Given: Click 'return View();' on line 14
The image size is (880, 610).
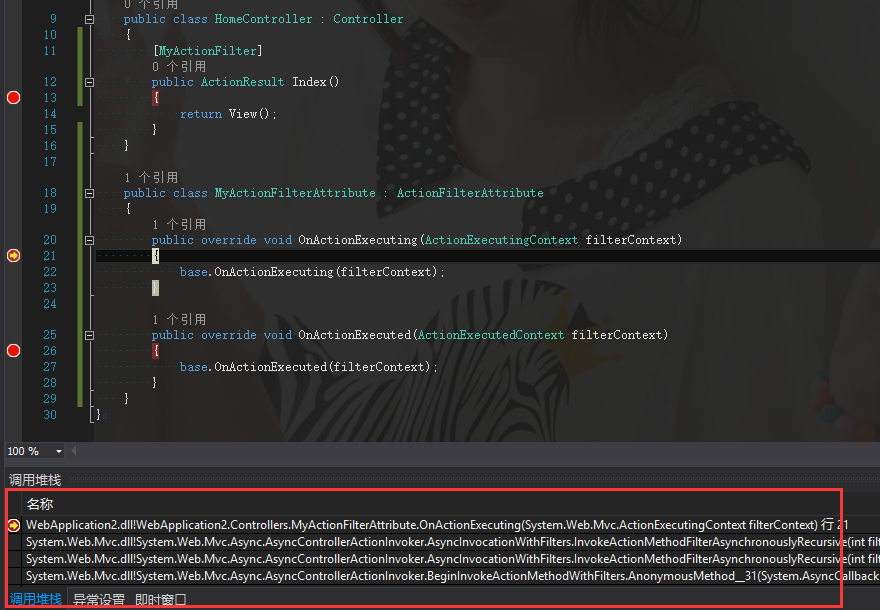Looking at the screenshot, I should point(228,114).
